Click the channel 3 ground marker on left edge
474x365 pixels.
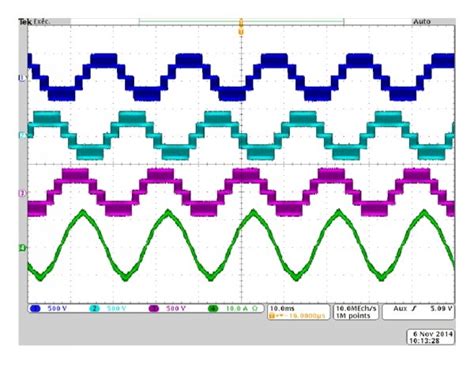pyautogui.click(x=23, y=193)
